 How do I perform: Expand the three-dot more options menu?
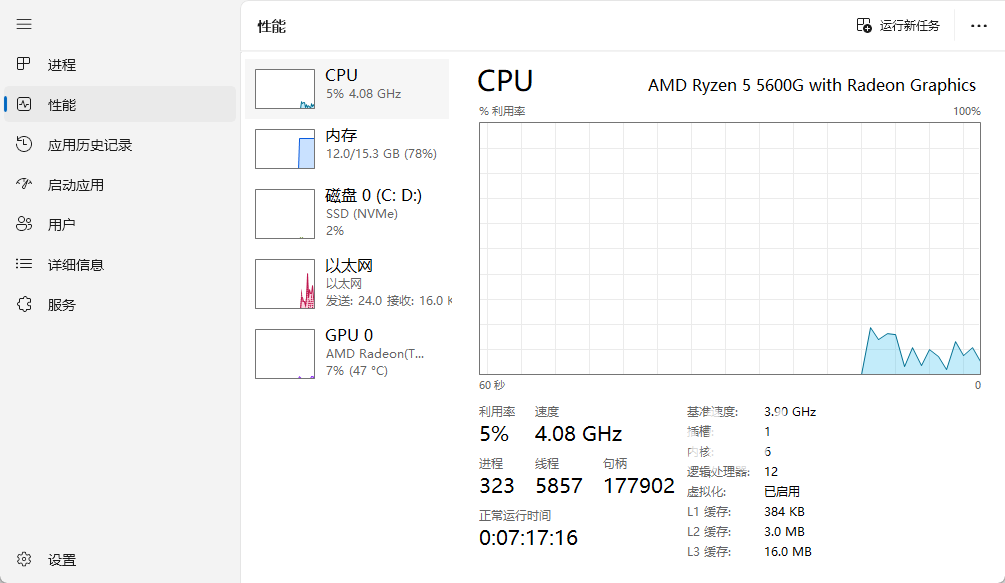click(x=978, y=26)
